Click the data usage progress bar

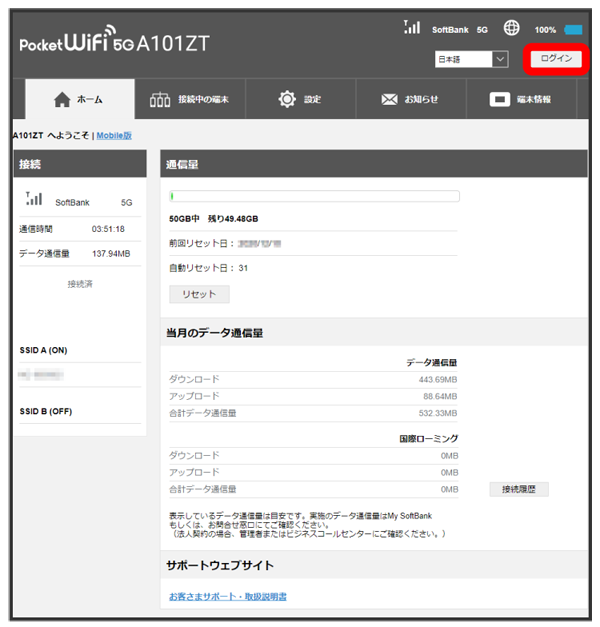coord(314,197)
